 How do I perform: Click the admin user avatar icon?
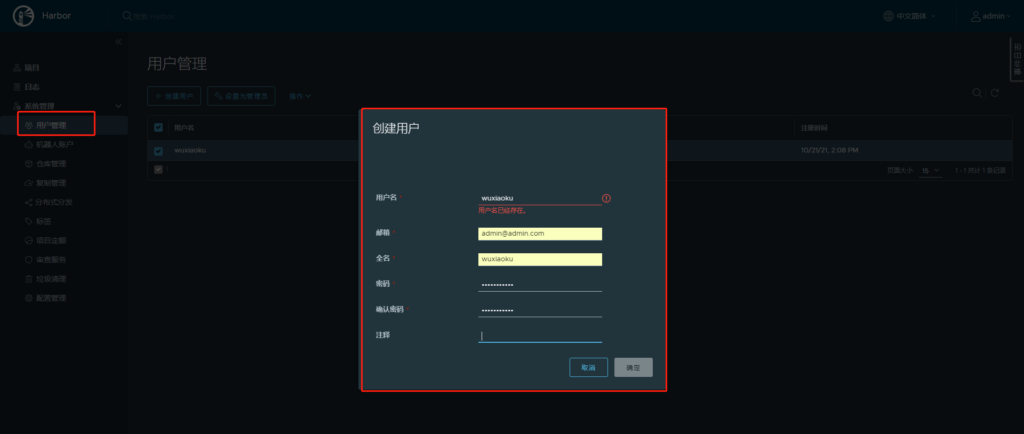[975, 16]
